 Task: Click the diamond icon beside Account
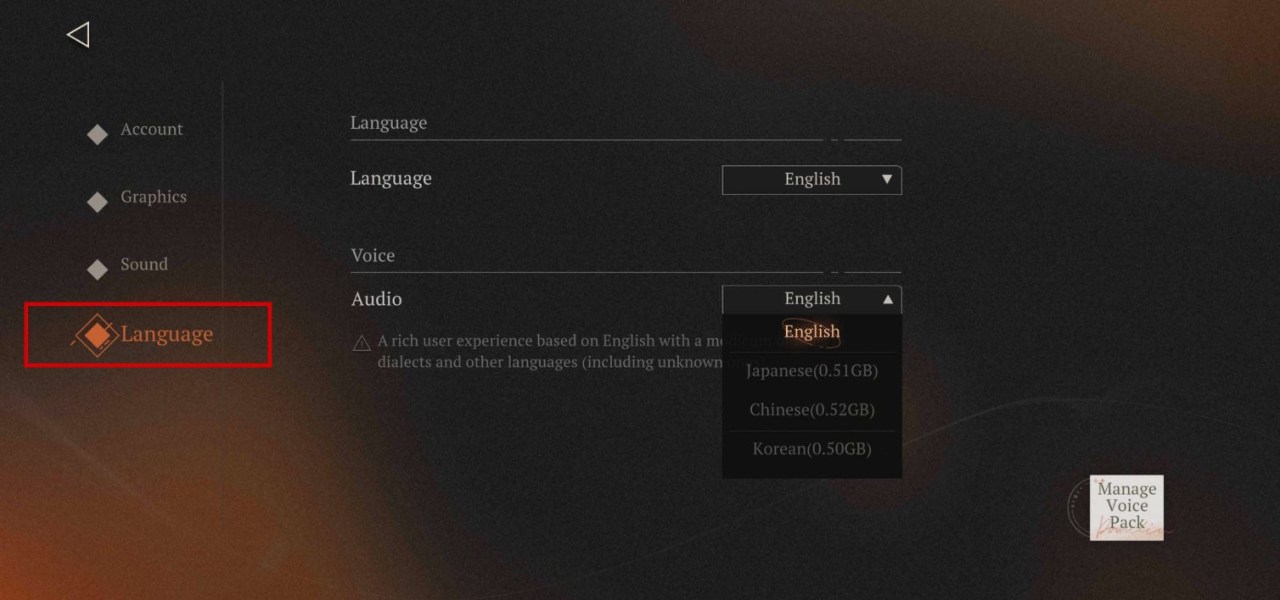click(x=97, y=134)
